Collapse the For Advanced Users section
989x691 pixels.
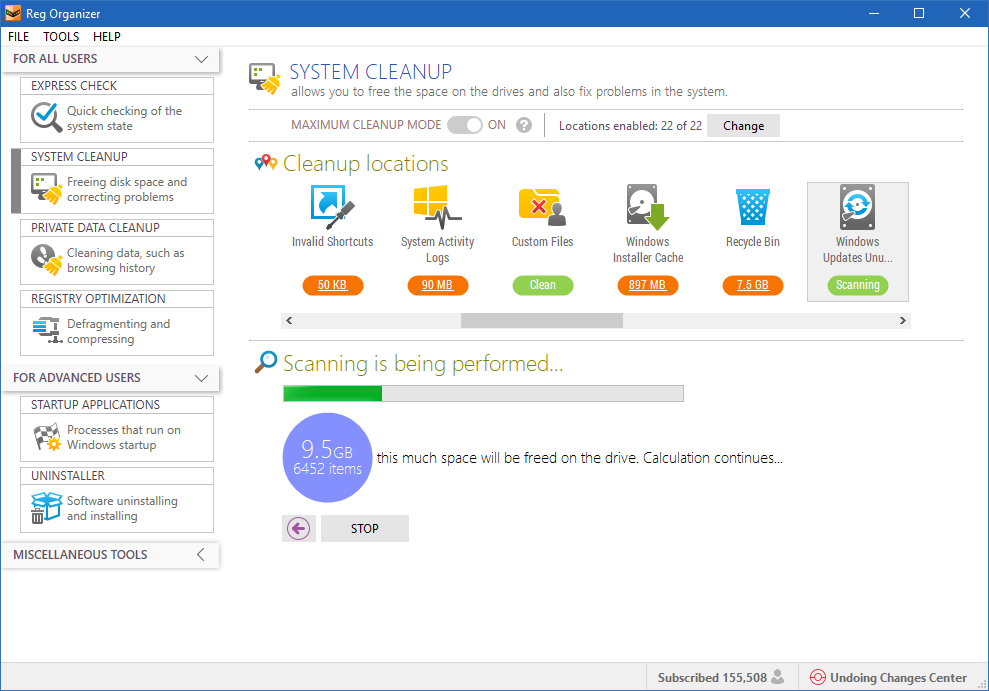(202, 378)
